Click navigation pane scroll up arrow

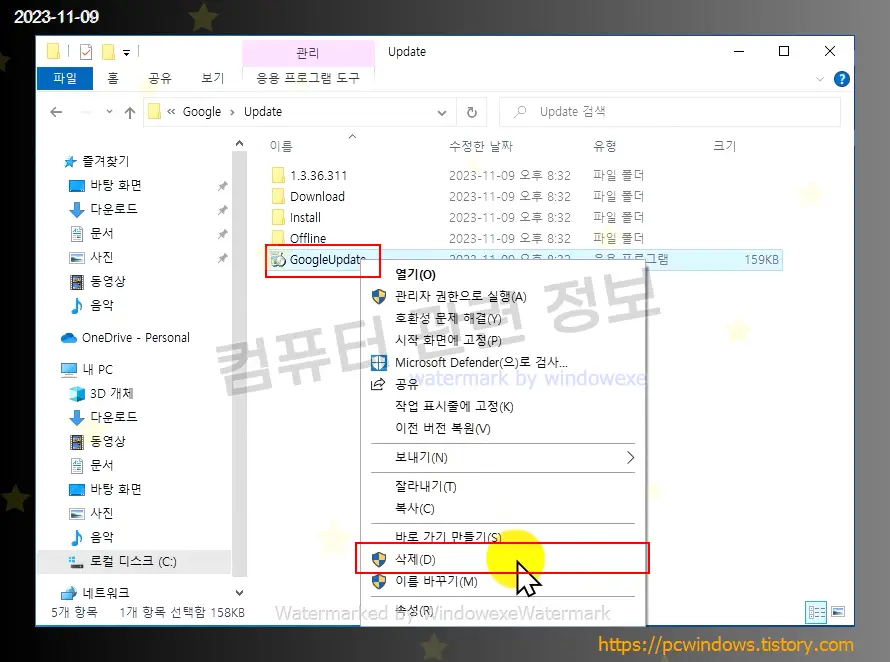[240, 144]
